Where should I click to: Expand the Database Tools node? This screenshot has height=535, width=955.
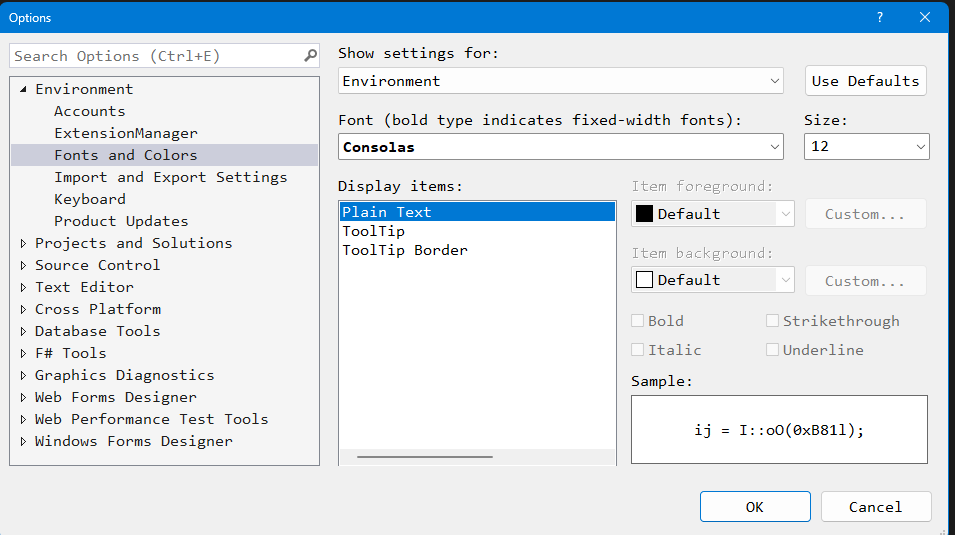tap(24, 331)
